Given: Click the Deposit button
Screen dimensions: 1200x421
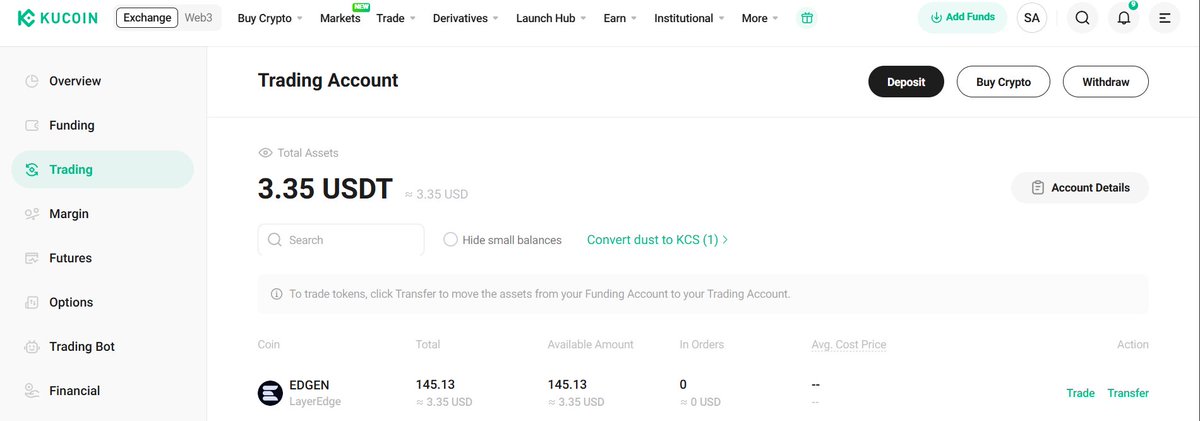Looking at the screenshot, I should click(x=906, y=82).
